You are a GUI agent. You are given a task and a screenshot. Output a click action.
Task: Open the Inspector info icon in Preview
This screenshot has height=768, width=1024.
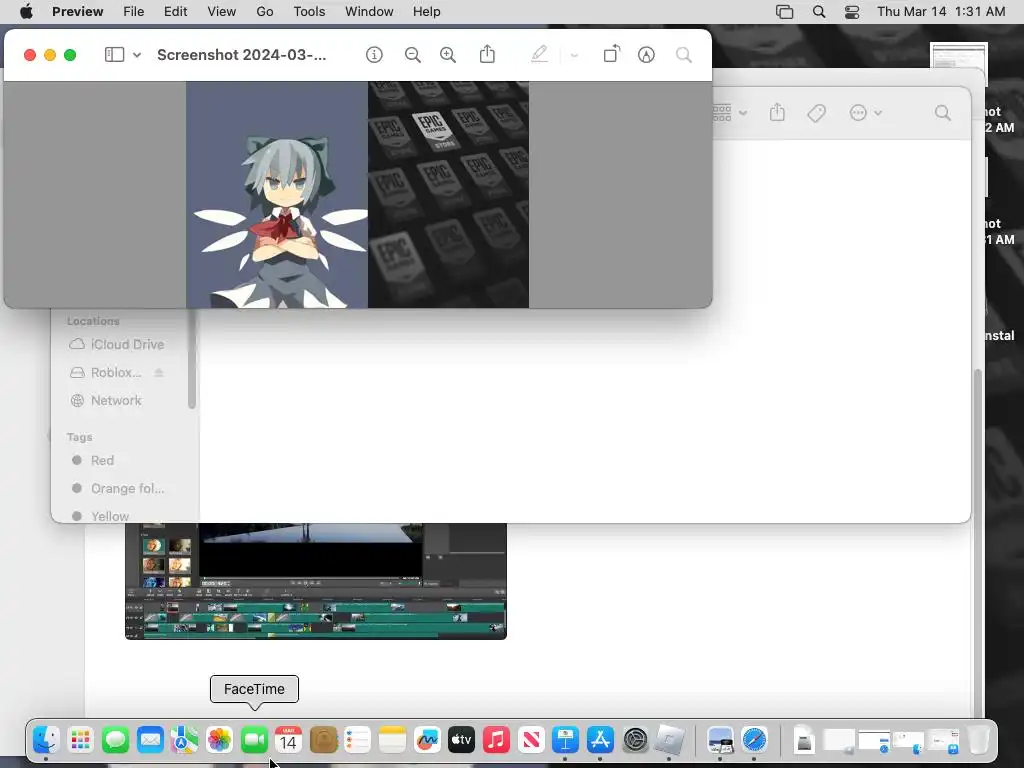(x=374, y=55)
